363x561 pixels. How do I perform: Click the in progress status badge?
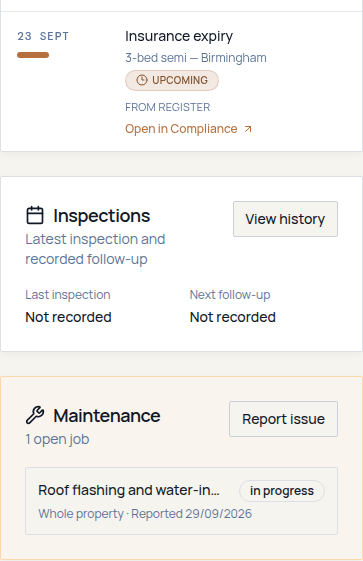pos(282,491)
